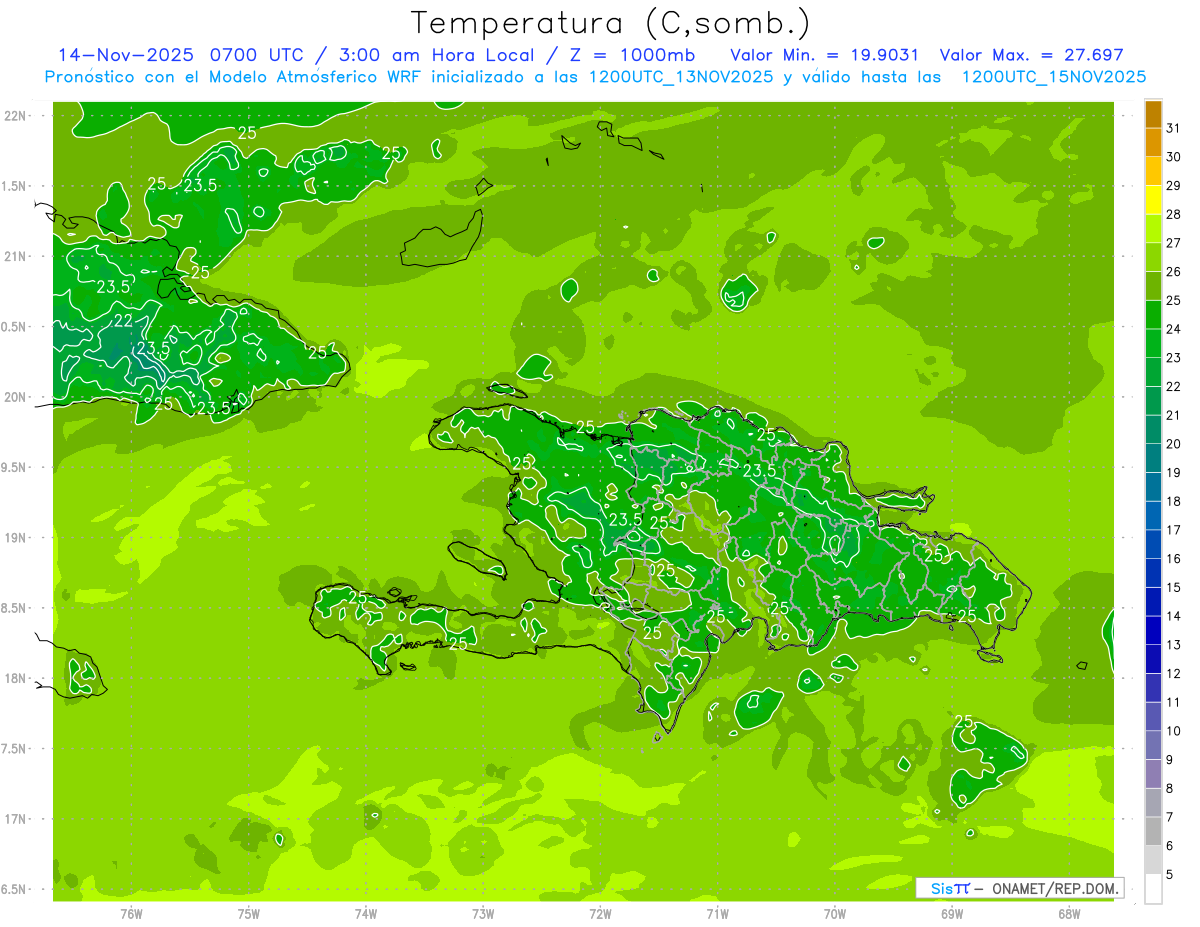Click legend label "21"
The image size is (1200, 927).
pos(1173,415)
